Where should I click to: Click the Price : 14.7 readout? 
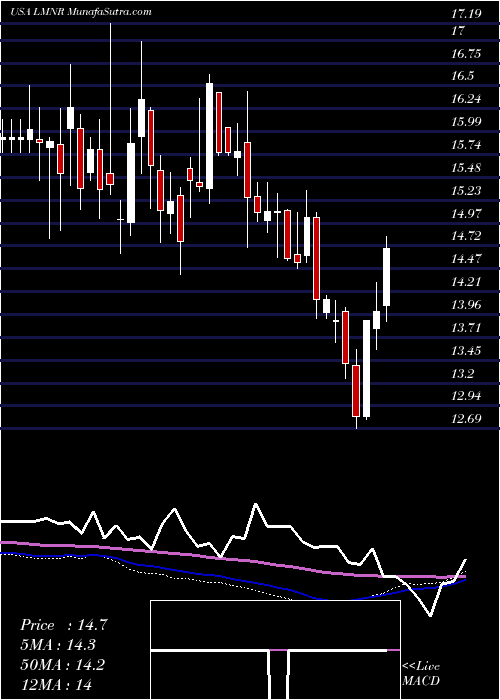pos(63,625)
